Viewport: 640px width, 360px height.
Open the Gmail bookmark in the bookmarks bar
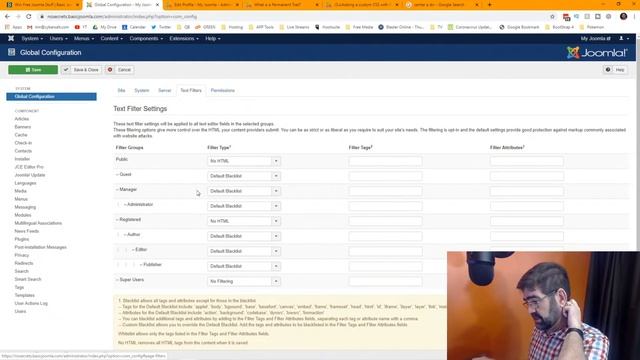48,27
